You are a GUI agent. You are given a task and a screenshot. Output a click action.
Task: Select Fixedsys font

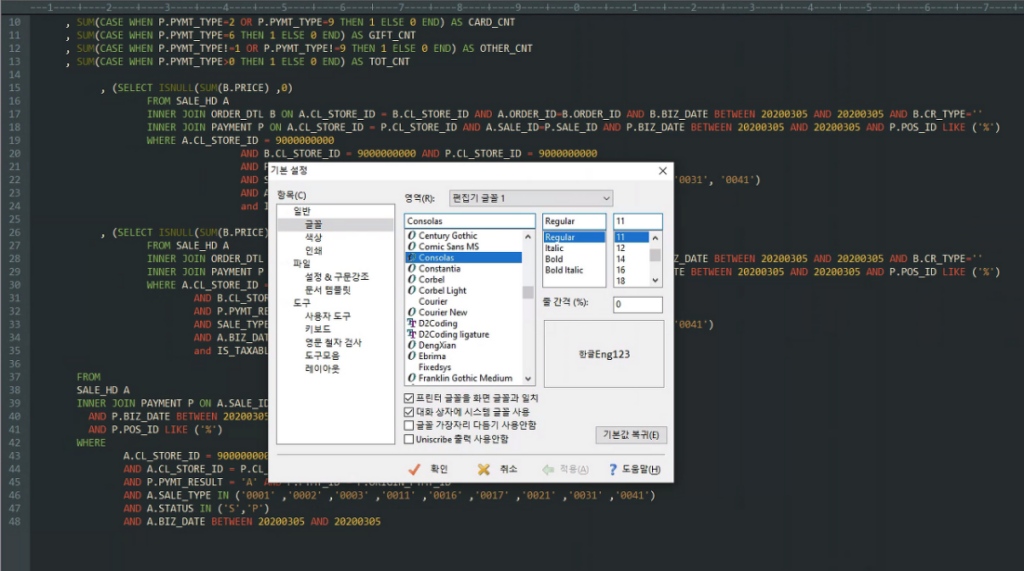435,367
